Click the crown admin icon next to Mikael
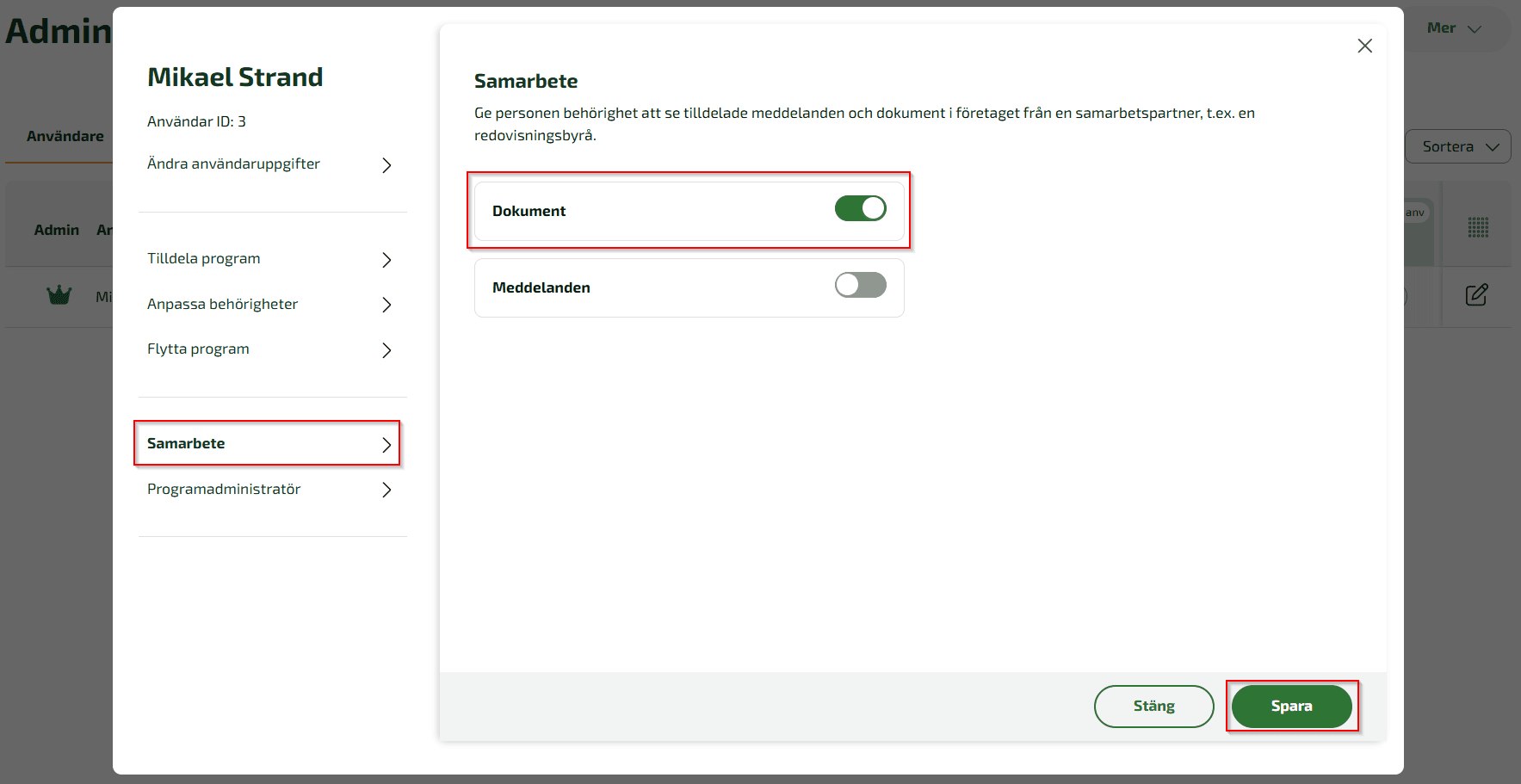1521x784 pixels. [58, 295]
